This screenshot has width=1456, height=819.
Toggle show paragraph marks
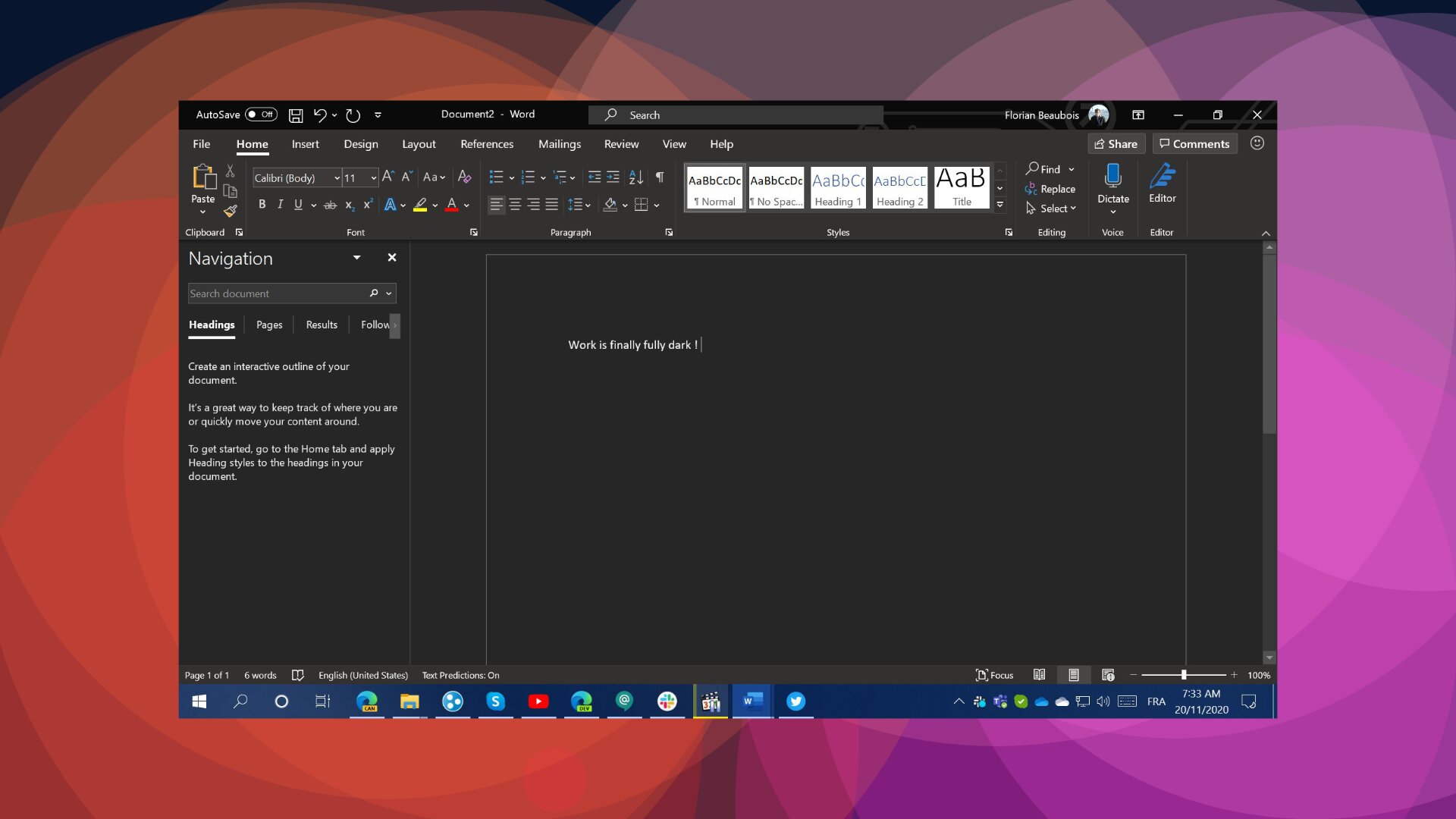click(660, 177)
